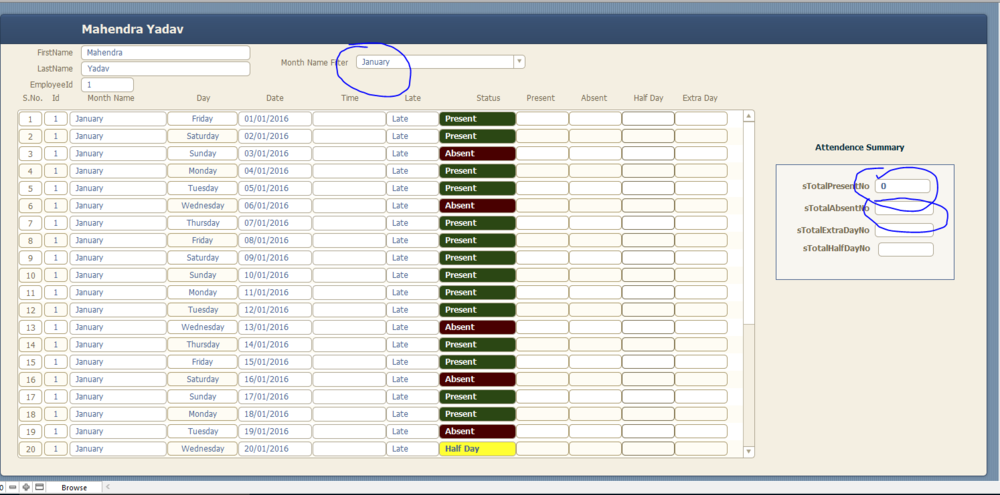
Task: Click the Month Name cell in row 3
Action: (x=118, y=153)
